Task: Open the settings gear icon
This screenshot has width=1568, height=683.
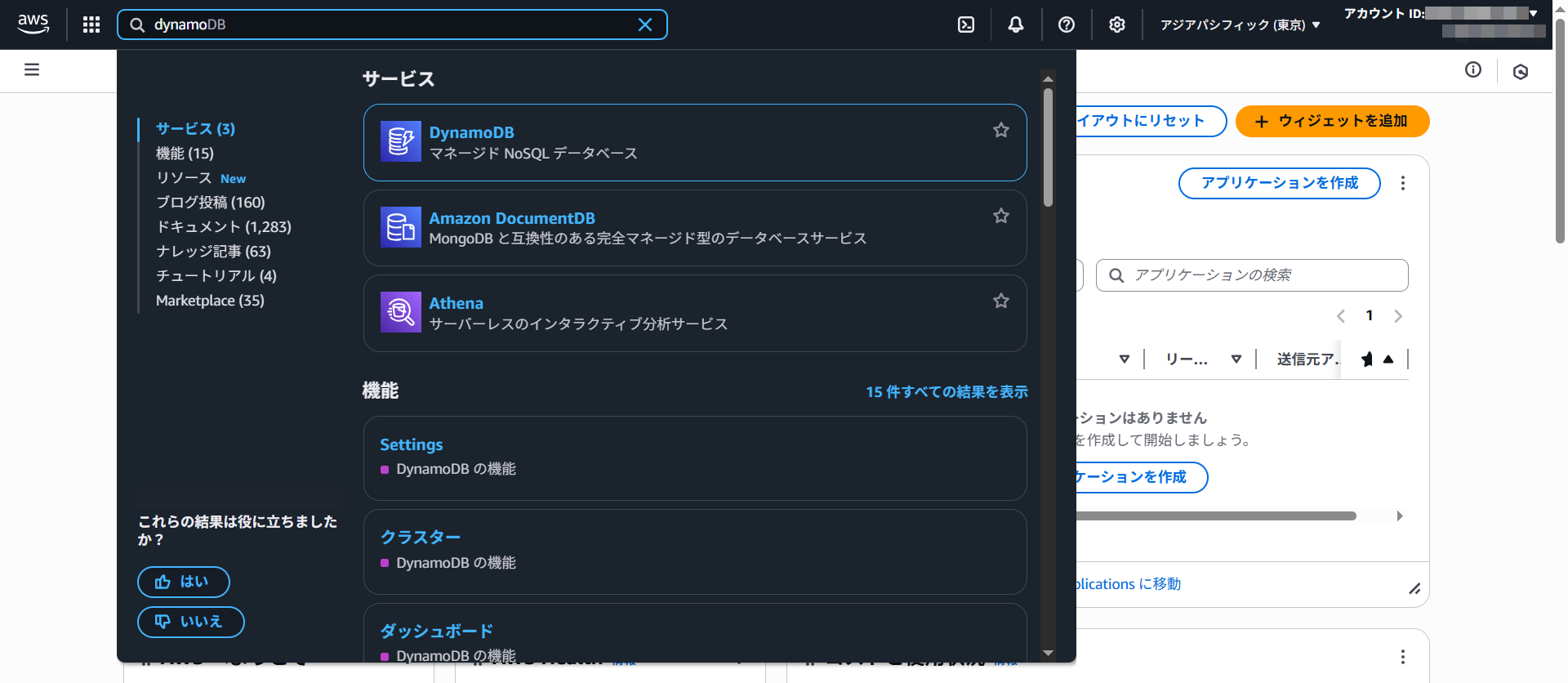Action: (1116, 25)
